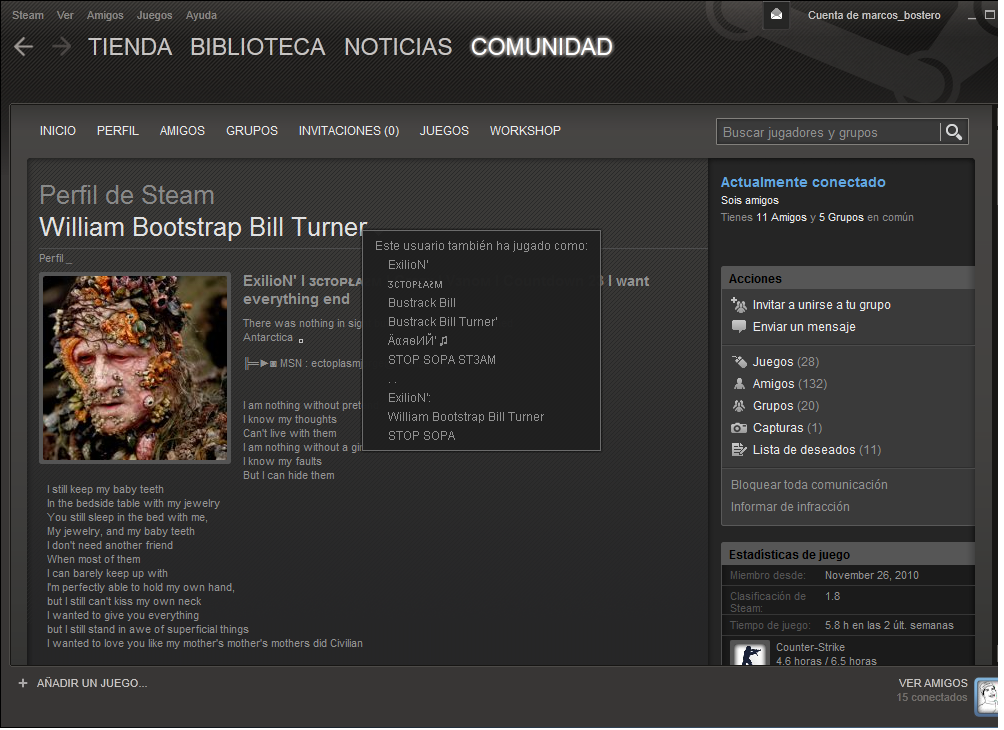Open Cuenta de marcos_bostero account link
The height and width of the screenshot is (730, 1004).
[874, 15]
